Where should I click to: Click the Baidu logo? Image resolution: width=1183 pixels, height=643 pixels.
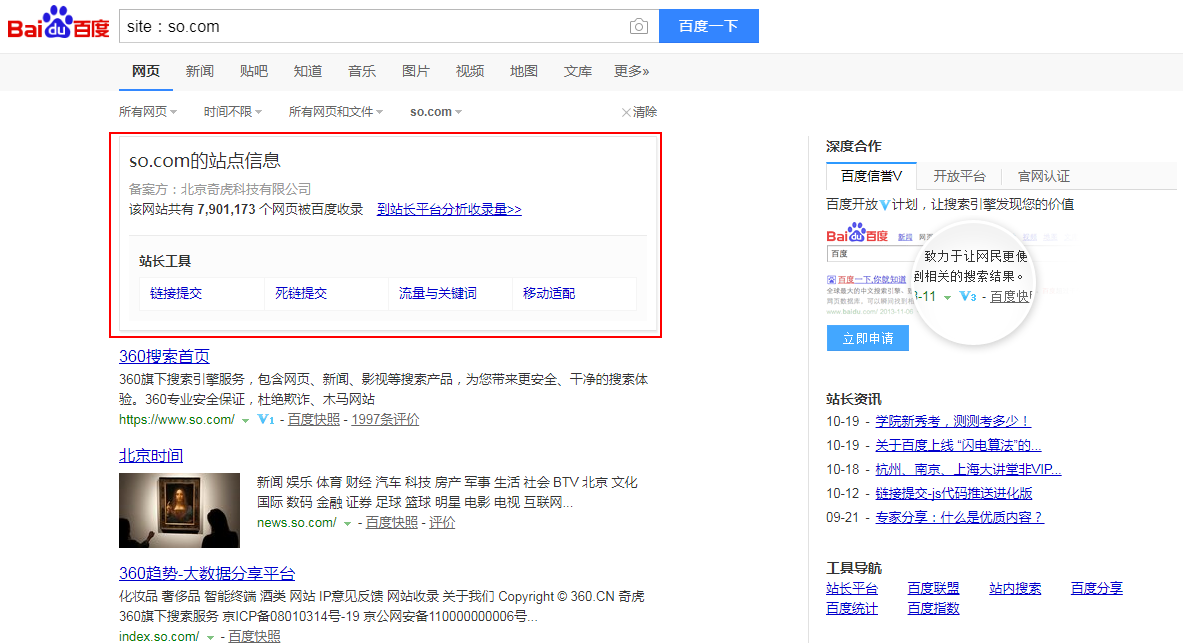click(58, 23)
